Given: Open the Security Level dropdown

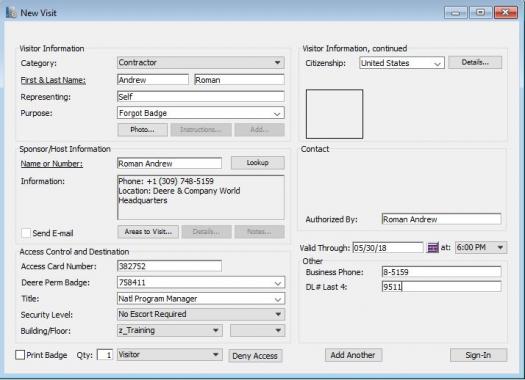Looking at the screenshot, I should [201, 314].
